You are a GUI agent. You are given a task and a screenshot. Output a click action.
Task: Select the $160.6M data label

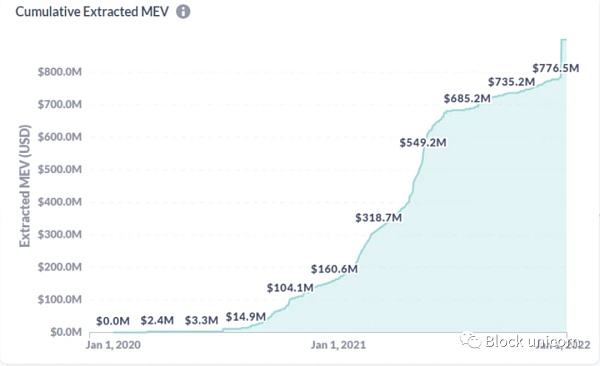[x=334, y=269]
